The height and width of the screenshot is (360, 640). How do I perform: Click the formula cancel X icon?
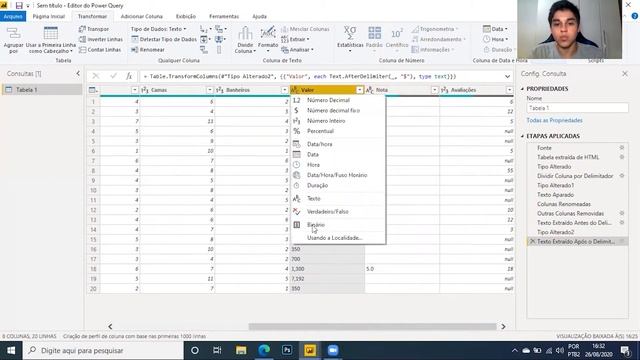pos(96,76)
